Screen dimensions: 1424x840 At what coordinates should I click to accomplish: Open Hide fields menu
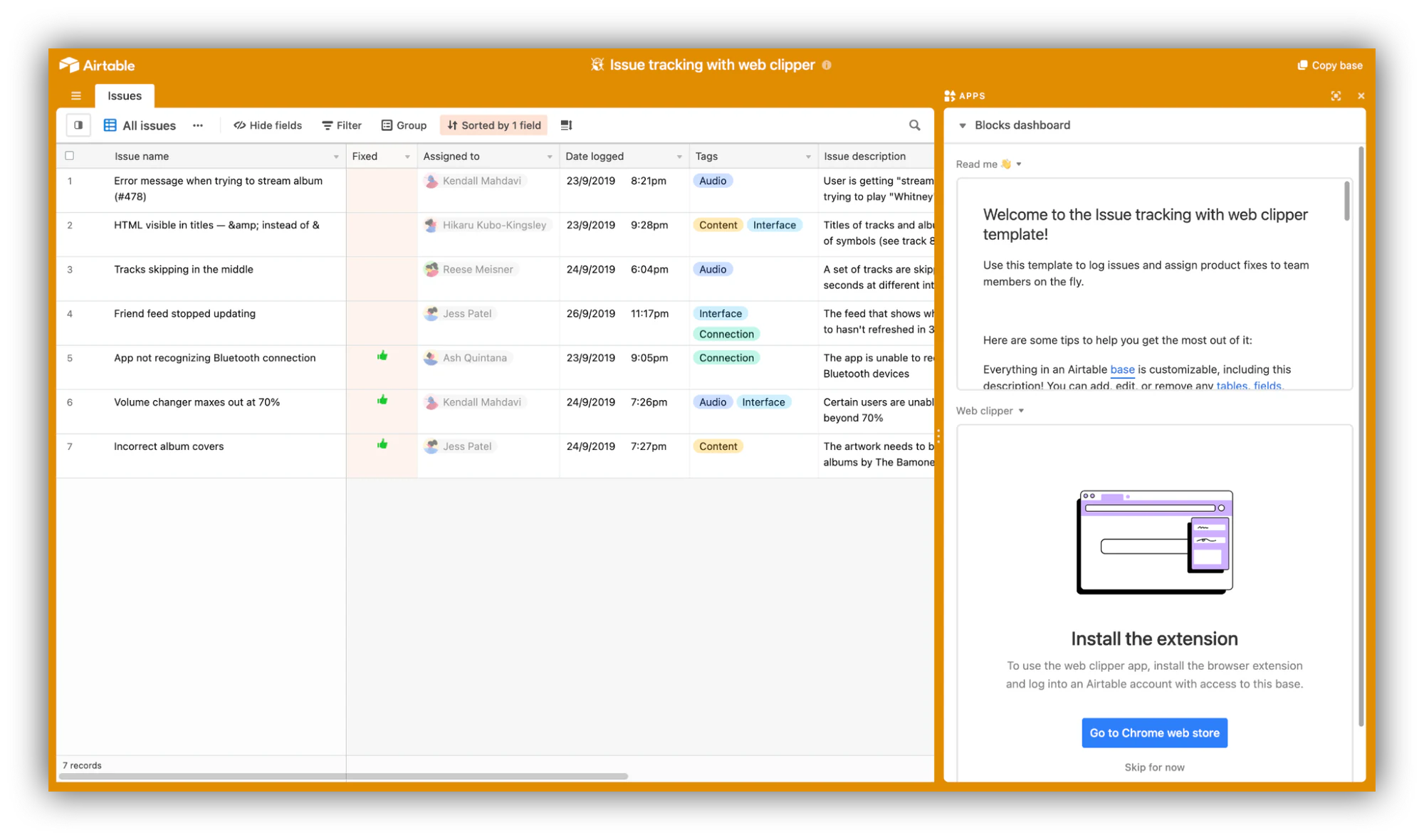[268, 125]
